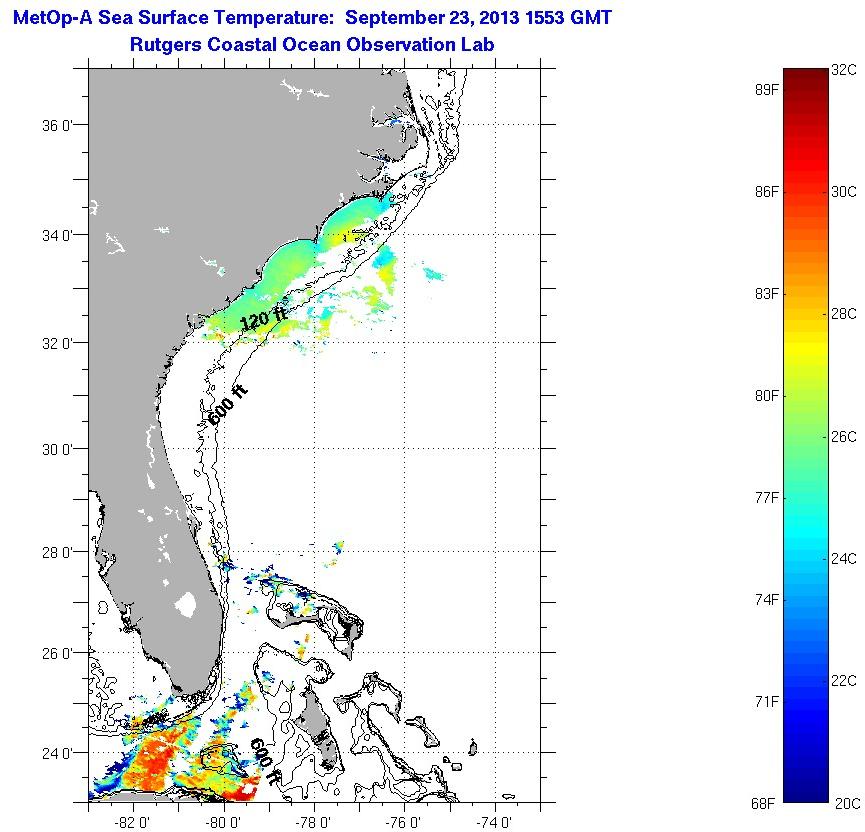Click the -82 0' longitude label

click(x=132, y=823)
